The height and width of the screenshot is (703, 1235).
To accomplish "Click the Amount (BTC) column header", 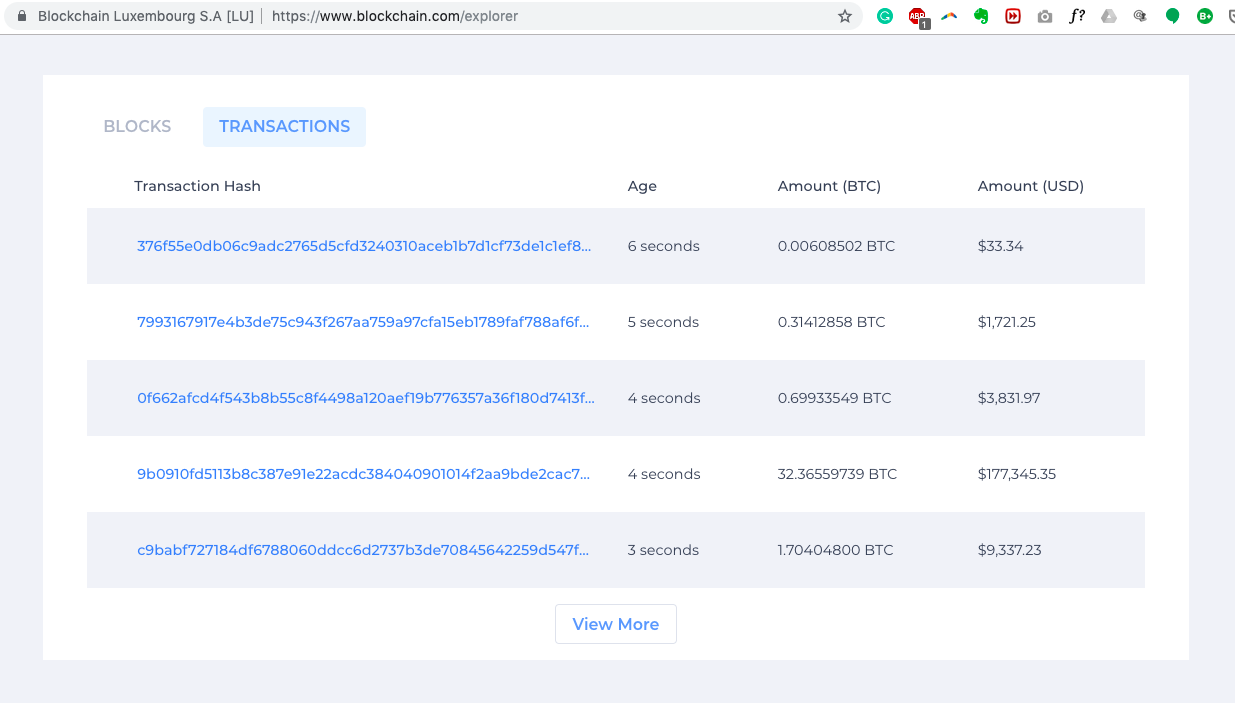I will pos(829,186).
